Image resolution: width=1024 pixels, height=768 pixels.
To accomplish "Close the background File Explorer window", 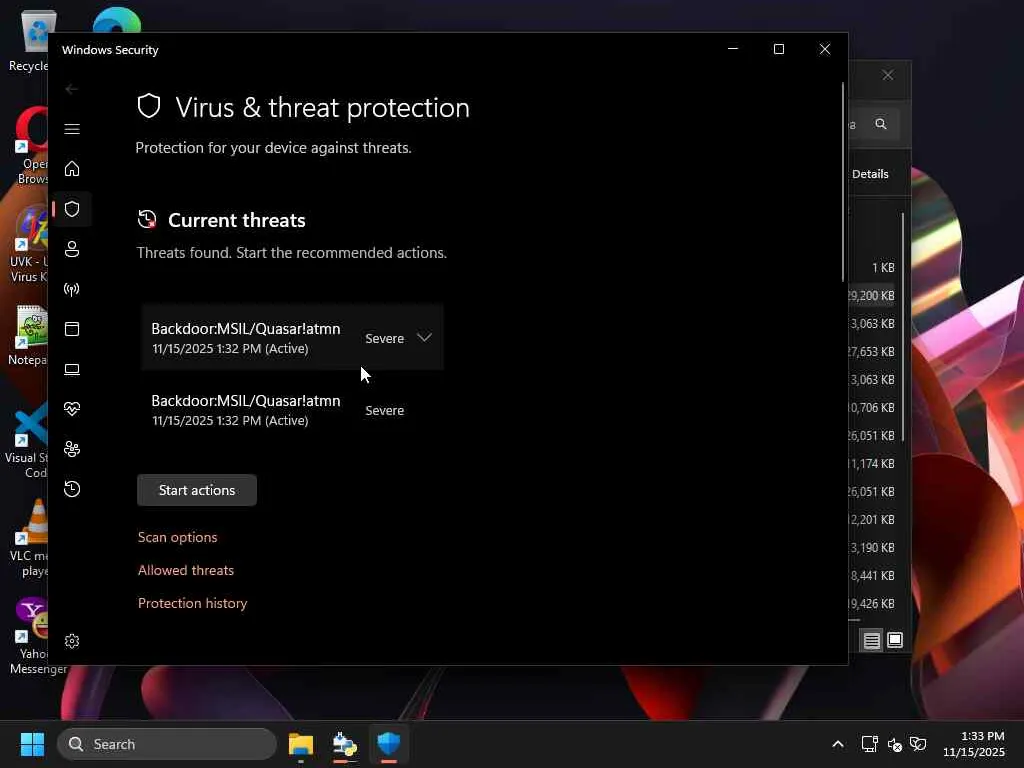I will pyautogui.click(x=888, y=75).
